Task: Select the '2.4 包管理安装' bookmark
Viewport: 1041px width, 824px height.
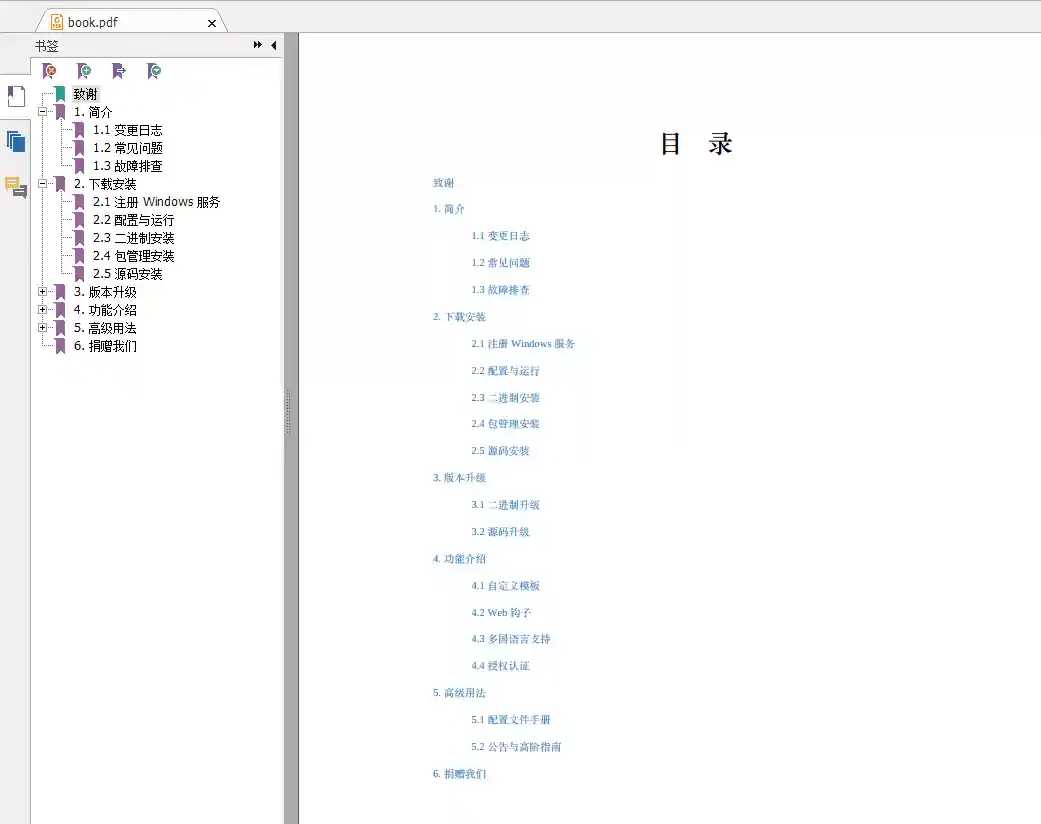Action: (x=133, y=256)
